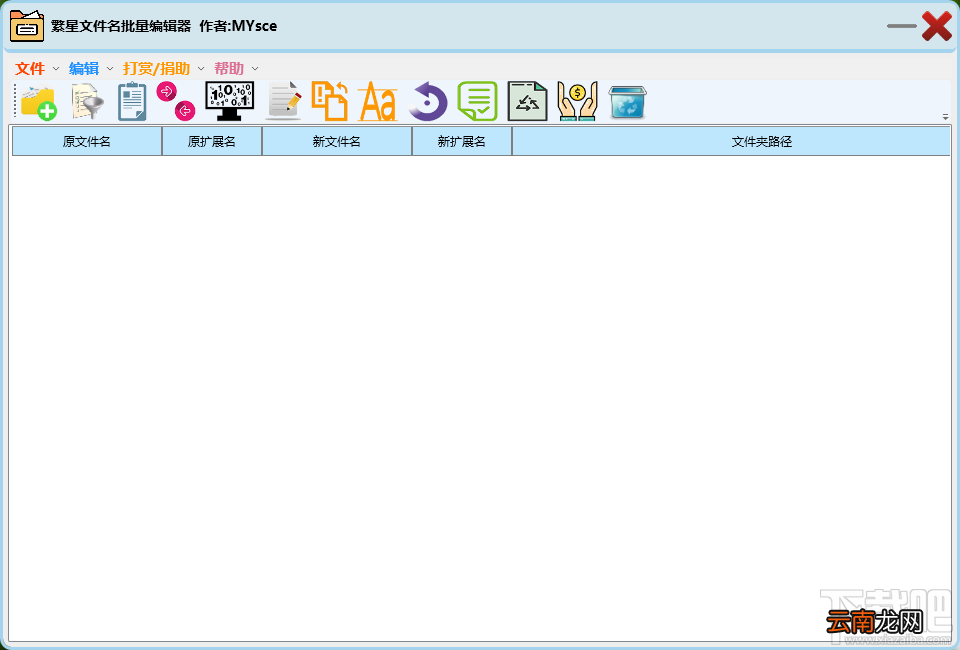Image resolution: width=960 pixels, height=650 pixels.
Task: Open the 打赏/捐助 menu
Action: pyautogui.click(x=156, y=69)
